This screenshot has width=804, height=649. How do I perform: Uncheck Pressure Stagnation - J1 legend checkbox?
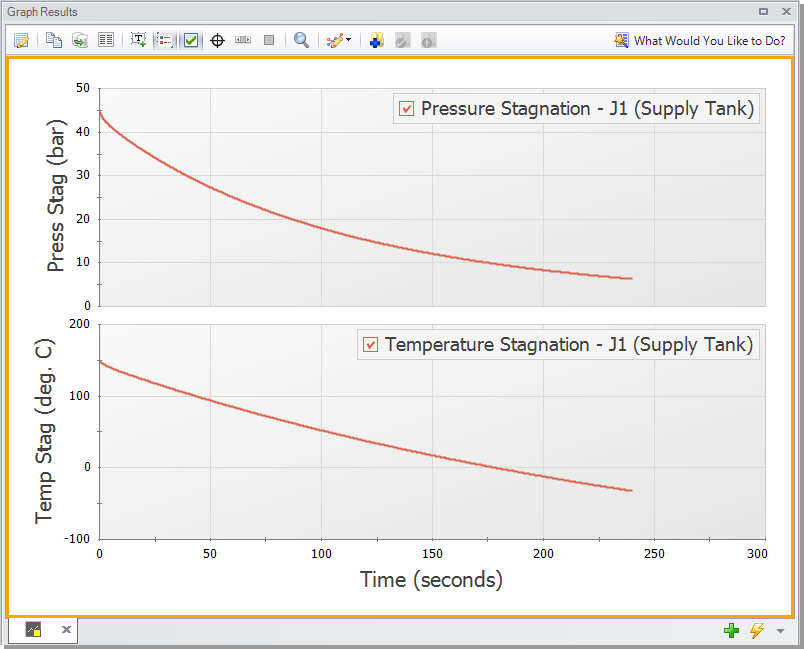coord(407,109)
